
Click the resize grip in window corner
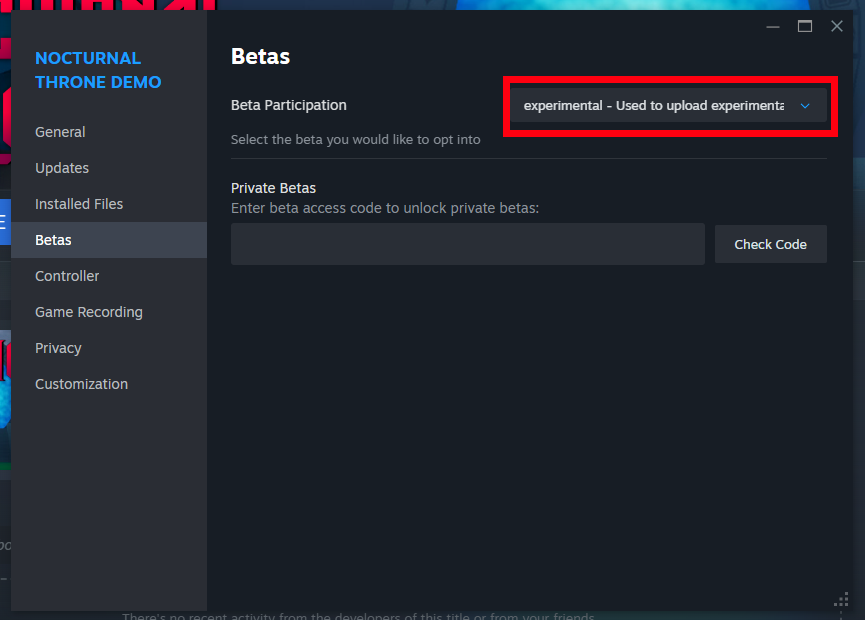841,600
